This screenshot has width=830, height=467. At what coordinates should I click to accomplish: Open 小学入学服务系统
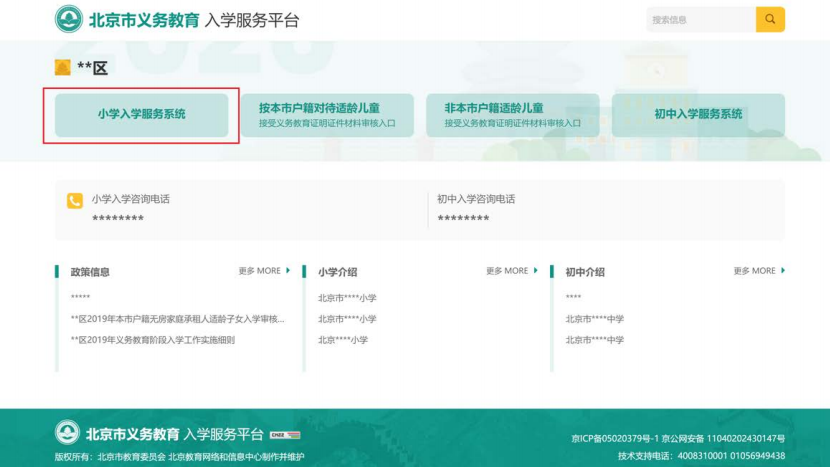coord(141,115)
